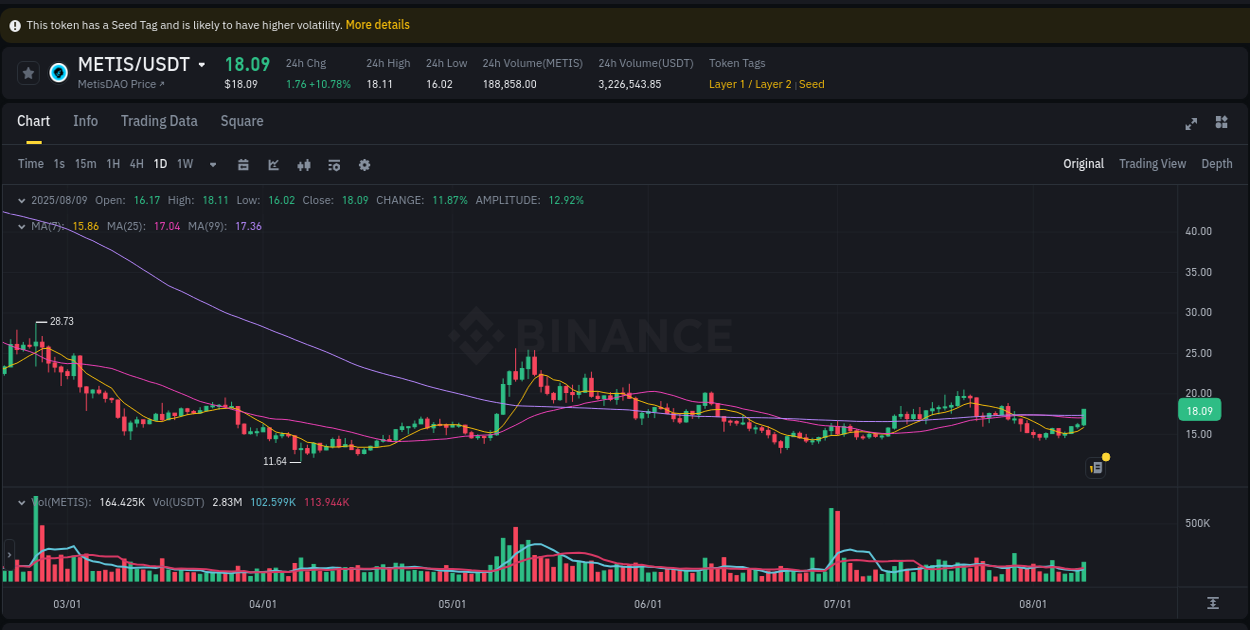The height and width of the screenshot is (630, 1250).
Task: Open the trading pair dropdown next to METIS/USDT
Action: pyautogui.click(x=202, y=64)
